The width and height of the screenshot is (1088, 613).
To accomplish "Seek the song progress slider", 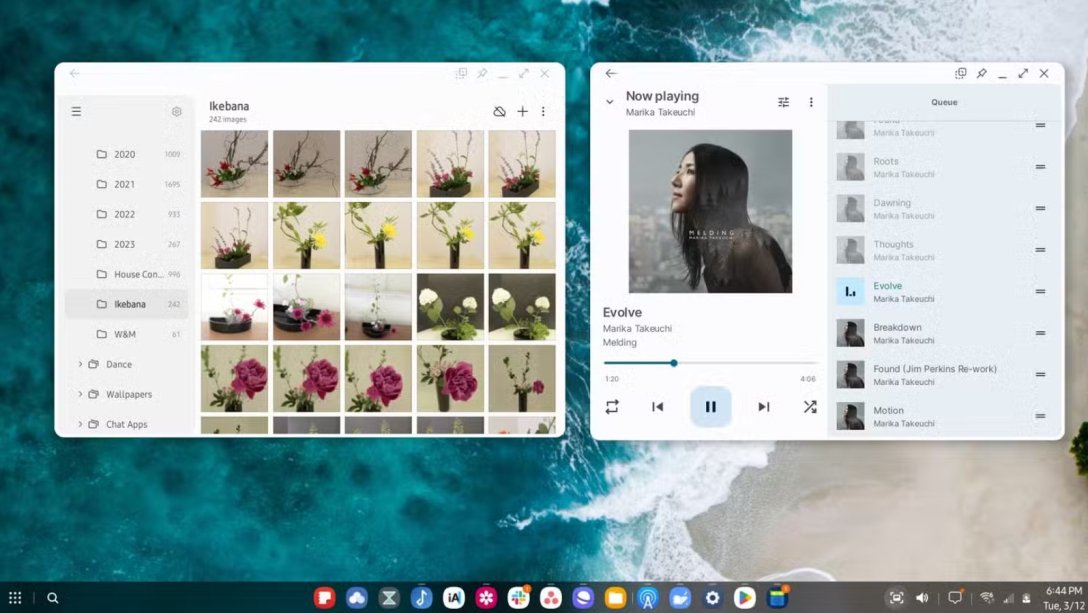I will click(674, 363).
